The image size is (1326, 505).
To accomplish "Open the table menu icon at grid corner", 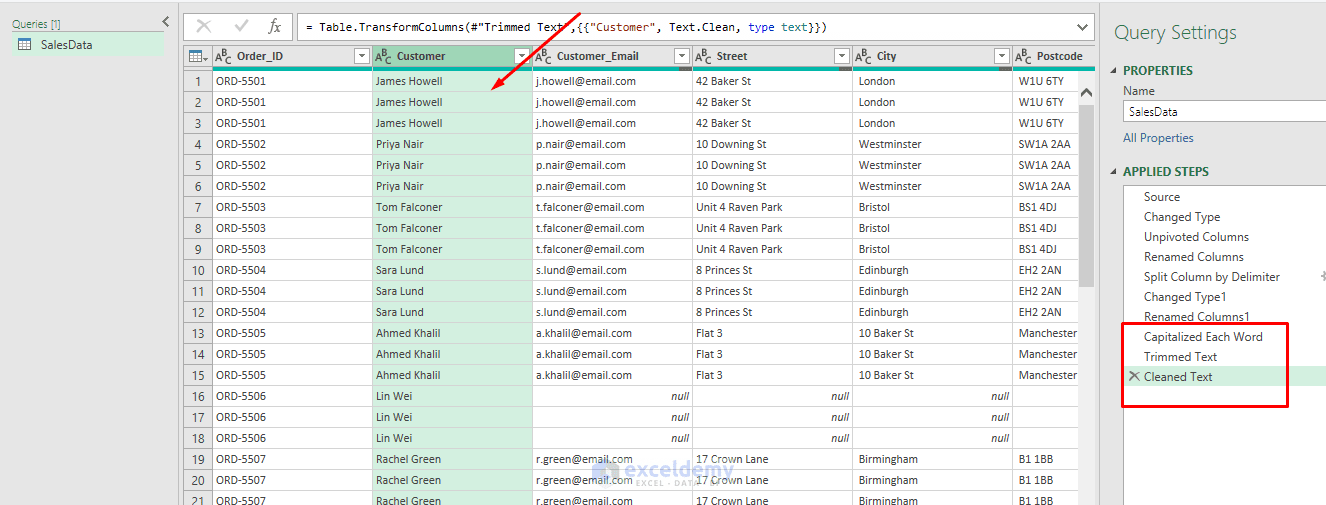I will coord(197,56).
